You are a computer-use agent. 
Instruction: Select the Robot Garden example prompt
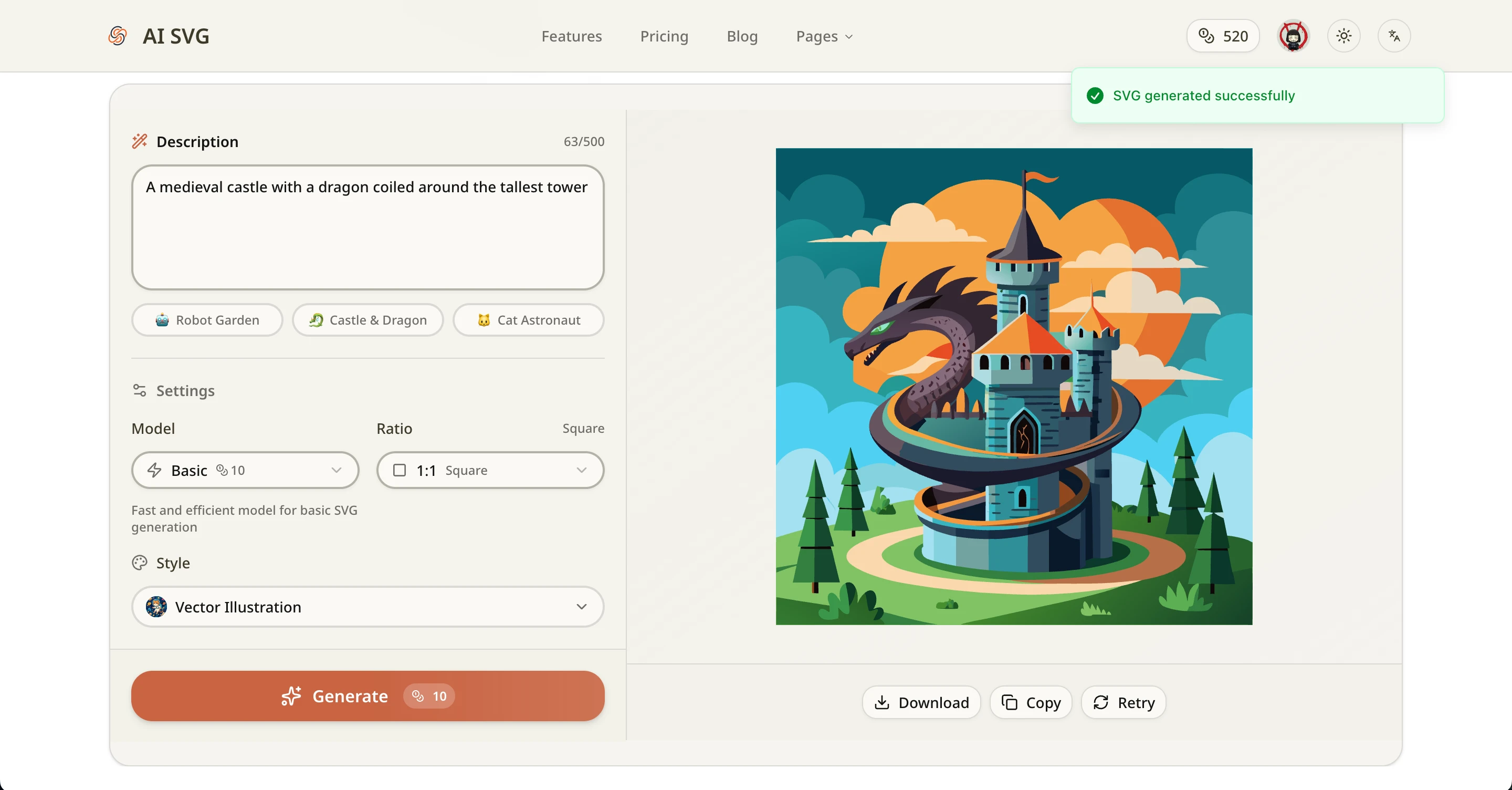point(207,320)
